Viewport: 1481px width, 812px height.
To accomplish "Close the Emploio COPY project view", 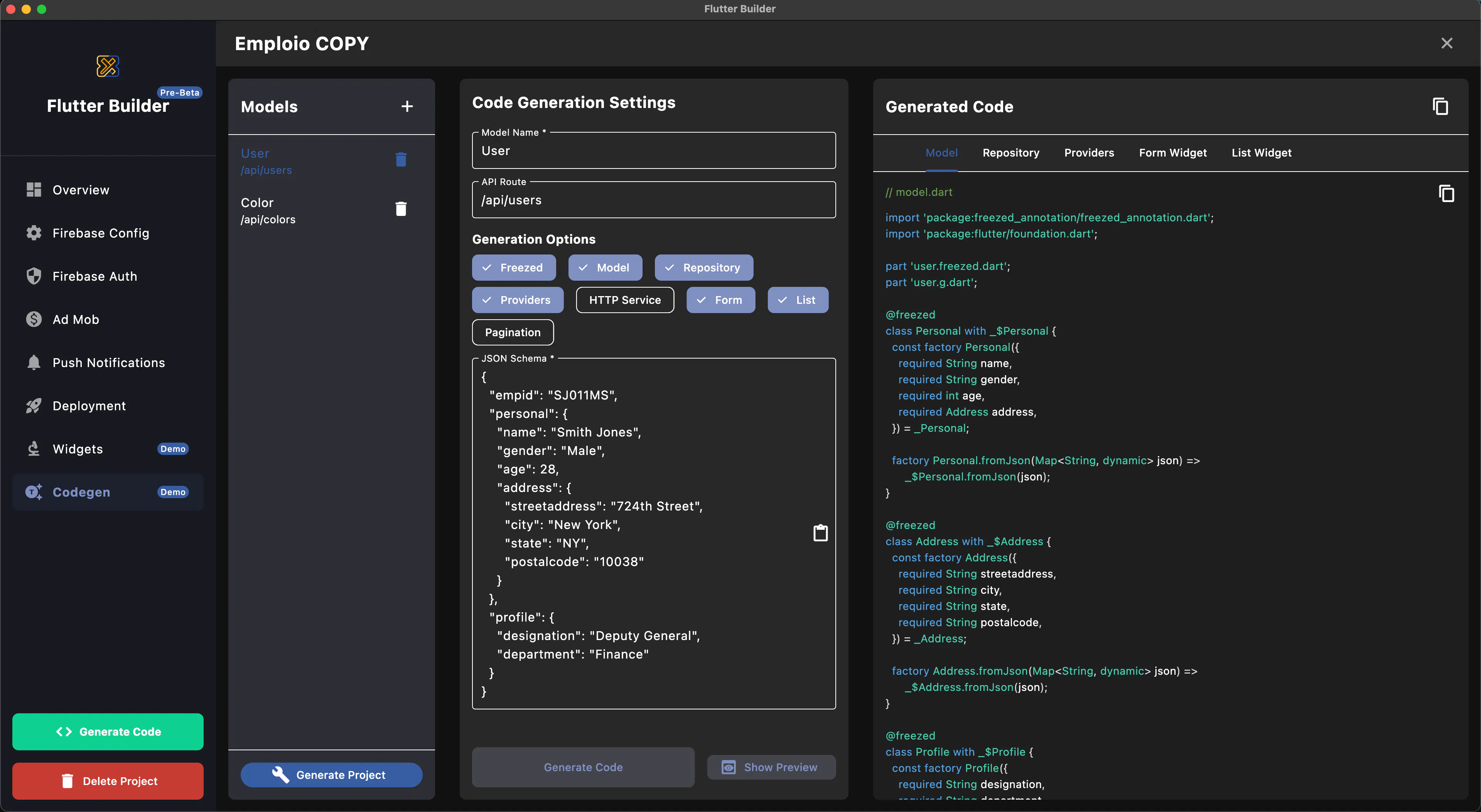I will (1447, 43).
